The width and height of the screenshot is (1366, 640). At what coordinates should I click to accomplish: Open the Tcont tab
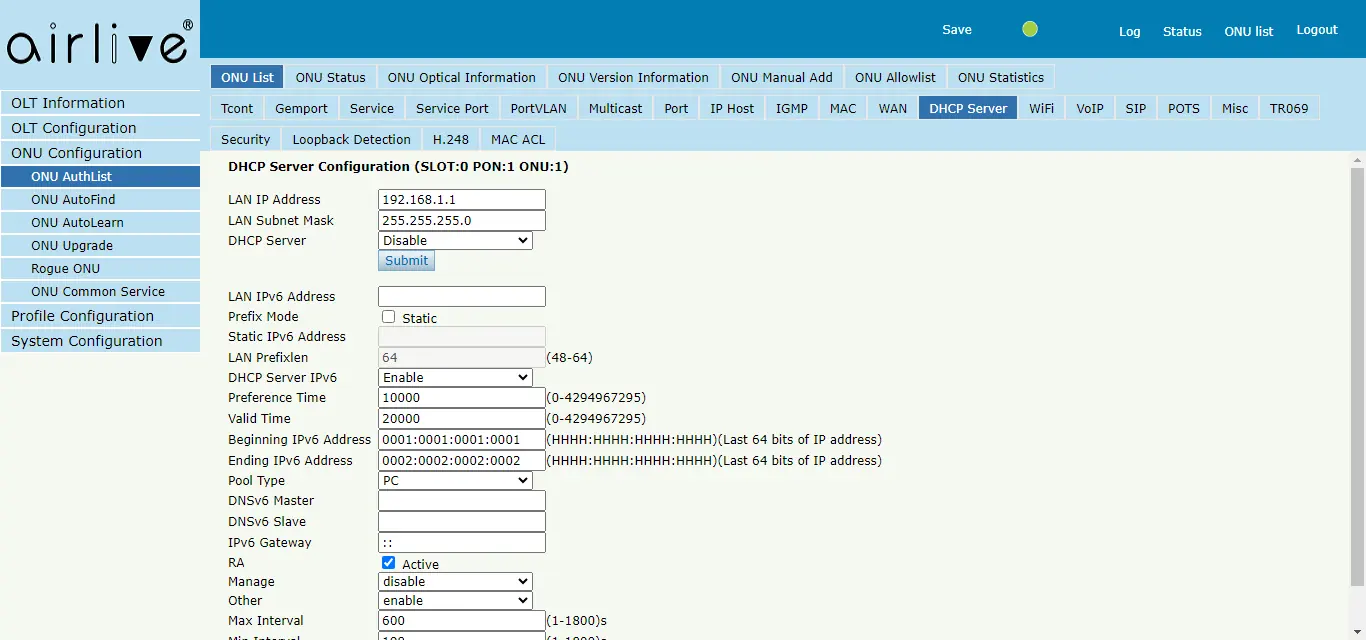tap(237, 108)
